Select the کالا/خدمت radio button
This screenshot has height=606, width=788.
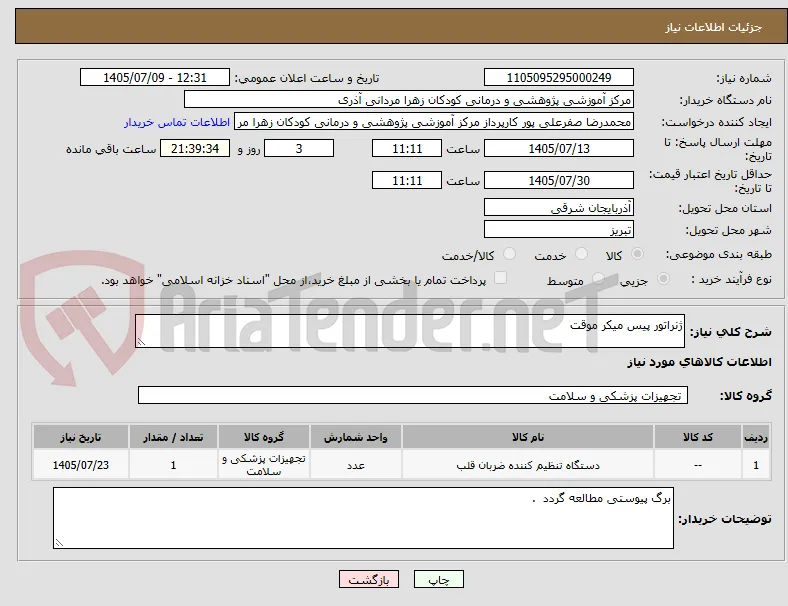coord(510,254)
